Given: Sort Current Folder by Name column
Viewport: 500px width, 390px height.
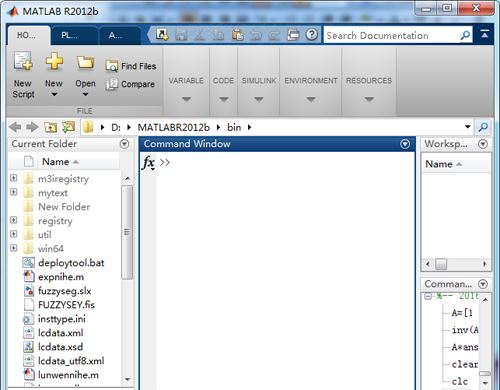Looking at the screenshot, I should pyautogui.click(x=60, y=162).
